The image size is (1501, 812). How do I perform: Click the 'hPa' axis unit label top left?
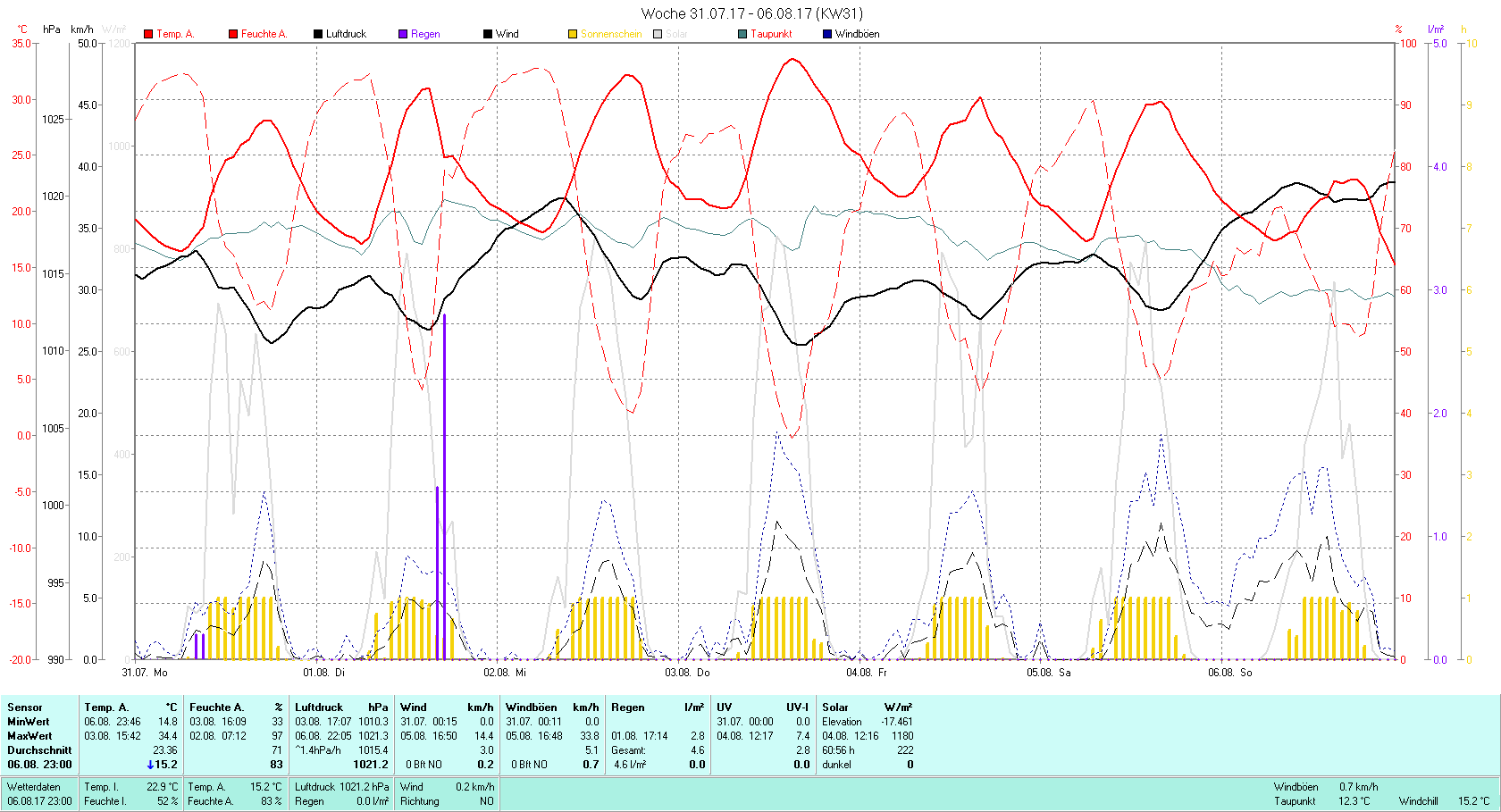click(x=52, y=29)
